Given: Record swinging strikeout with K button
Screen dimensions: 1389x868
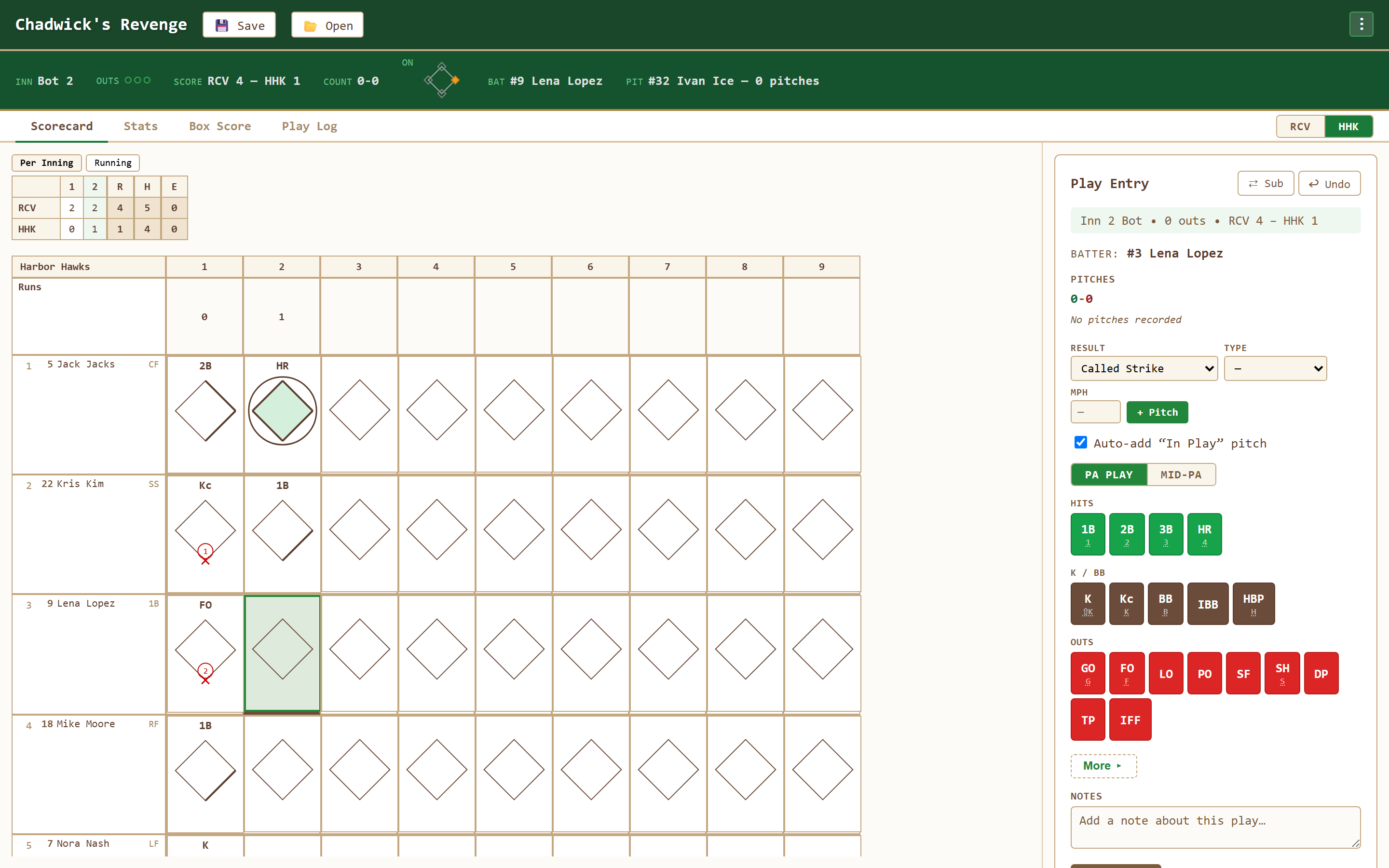Looking at the screenshot, I should click(1088, 603).
